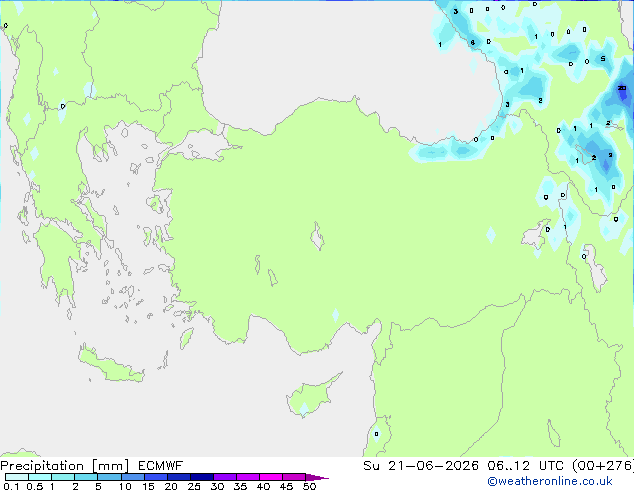
Task: Click the island of Crete on map
Action: point(110,365)
